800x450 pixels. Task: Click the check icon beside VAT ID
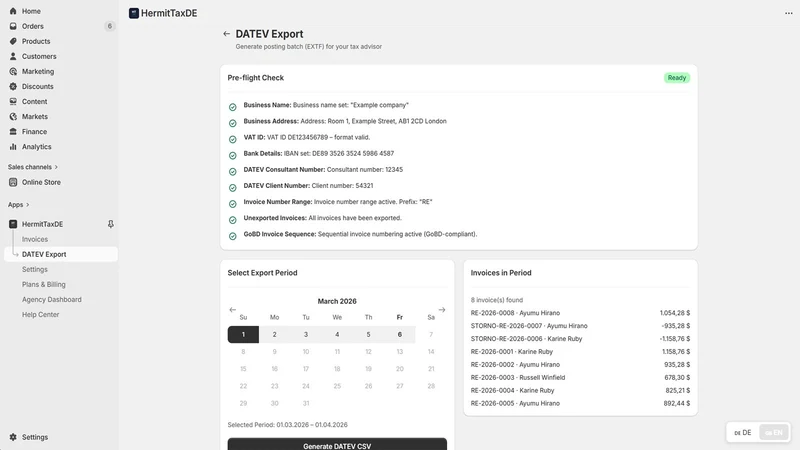[x=233, y=139]
